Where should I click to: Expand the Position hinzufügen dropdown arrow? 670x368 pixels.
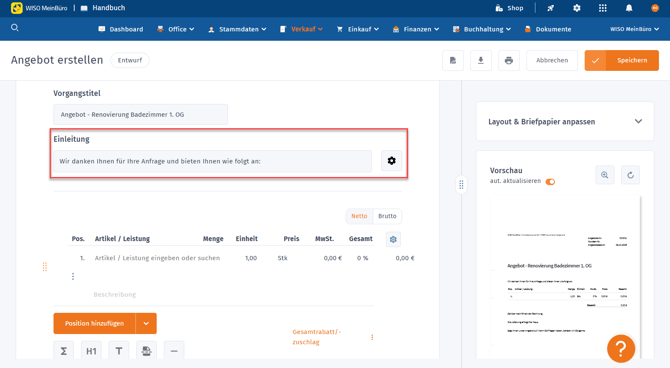146,324
